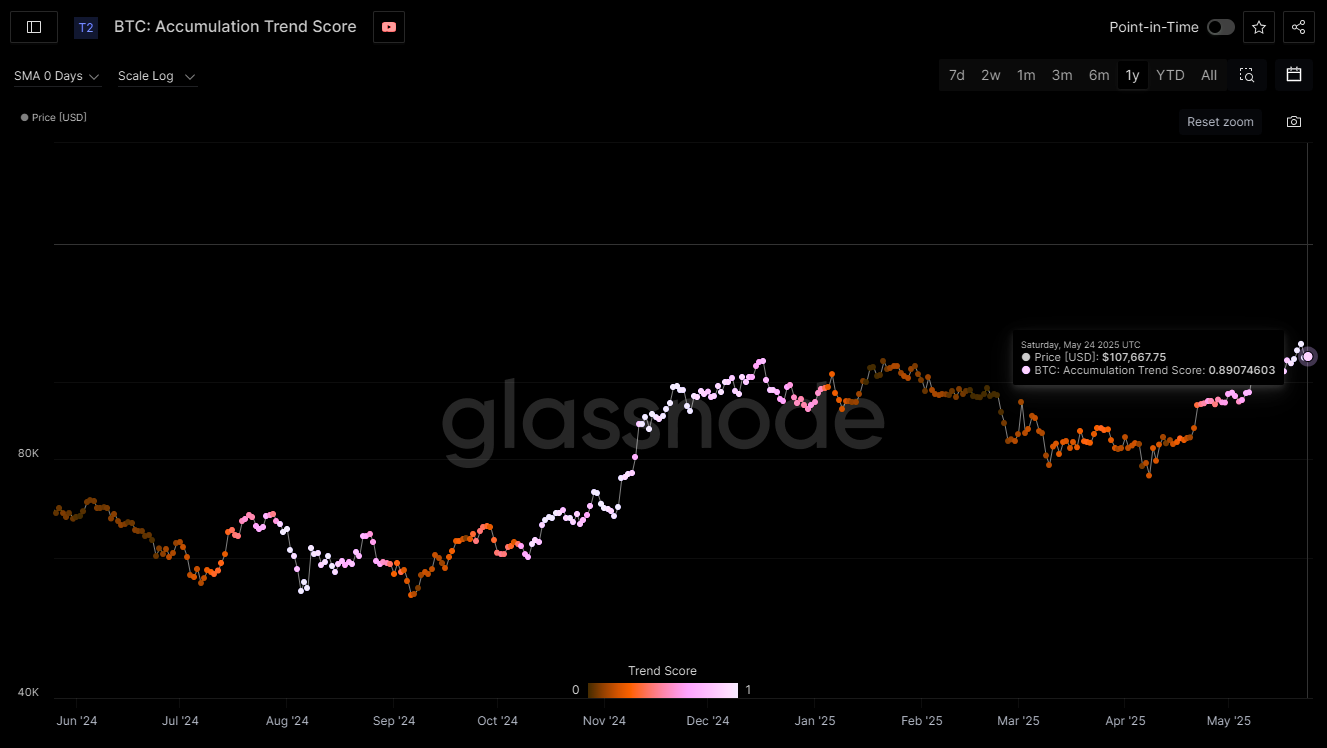
Task: Select the 2w time range
Action: [990, 75]
